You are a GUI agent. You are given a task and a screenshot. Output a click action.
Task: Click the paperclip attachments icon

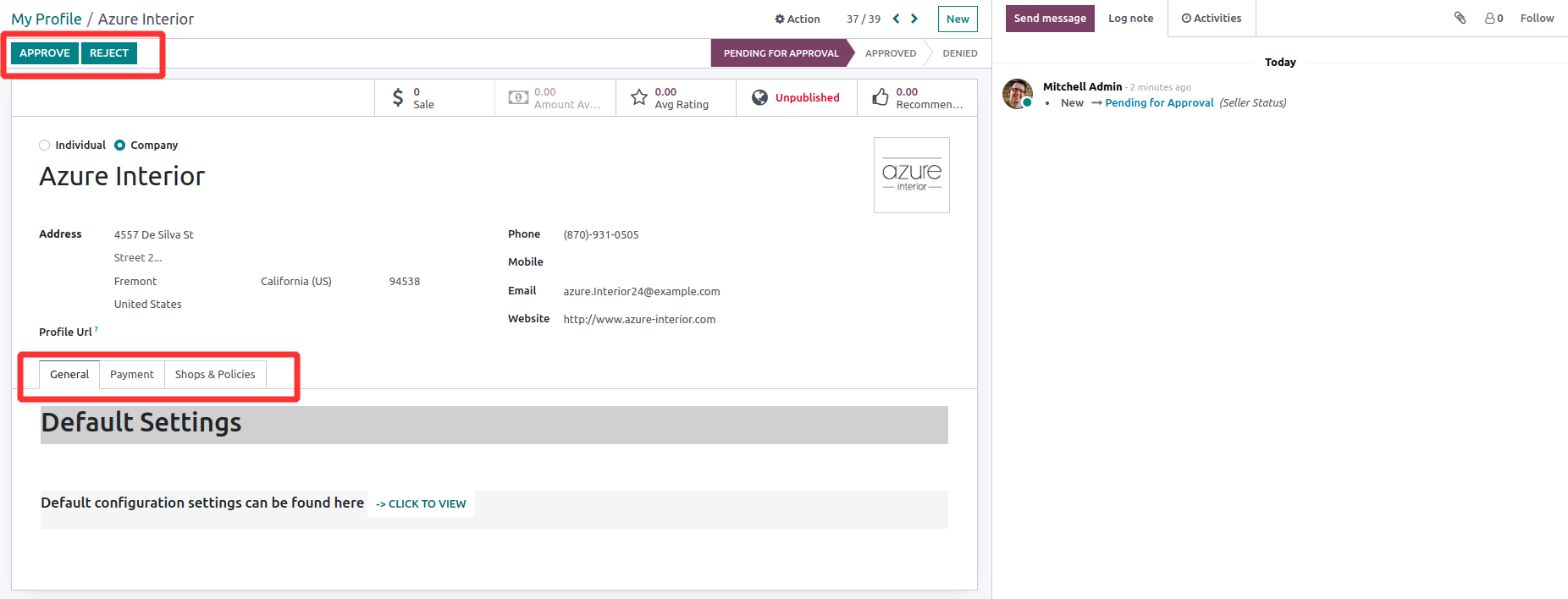click(x=1460, y=18)
